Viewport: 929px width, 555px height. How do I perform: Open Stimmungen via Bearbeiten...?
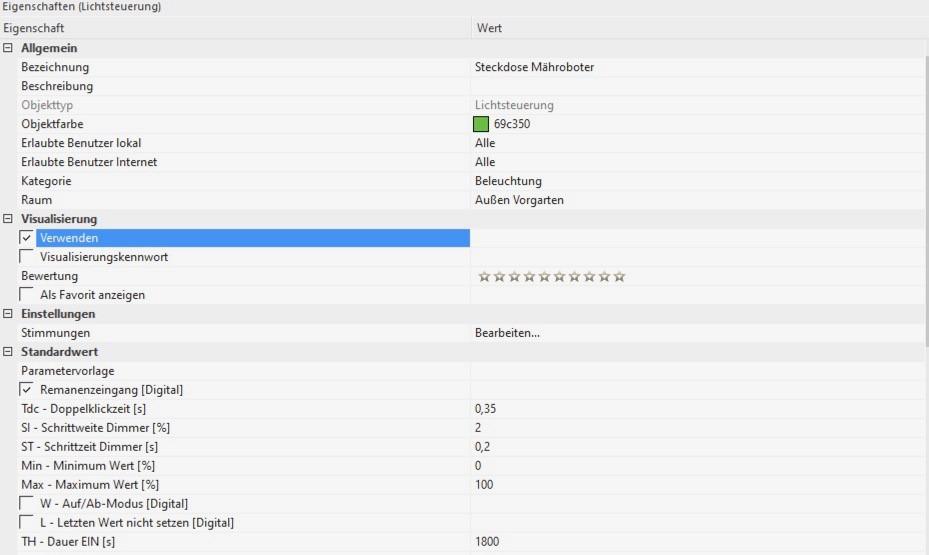507,333
